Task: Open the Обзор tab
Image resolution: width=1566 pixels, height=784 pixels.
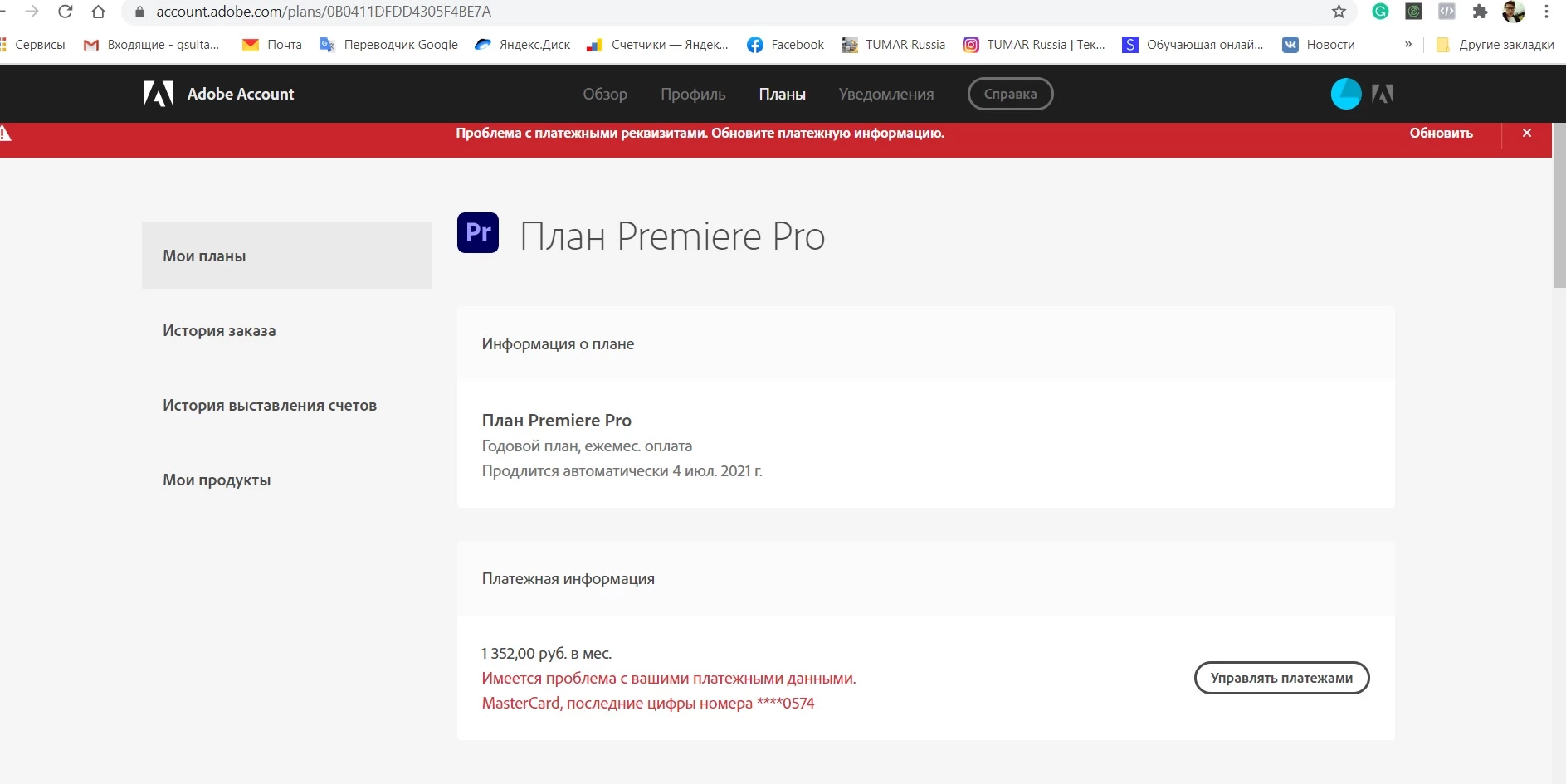Action: click(x=605, y=94)
